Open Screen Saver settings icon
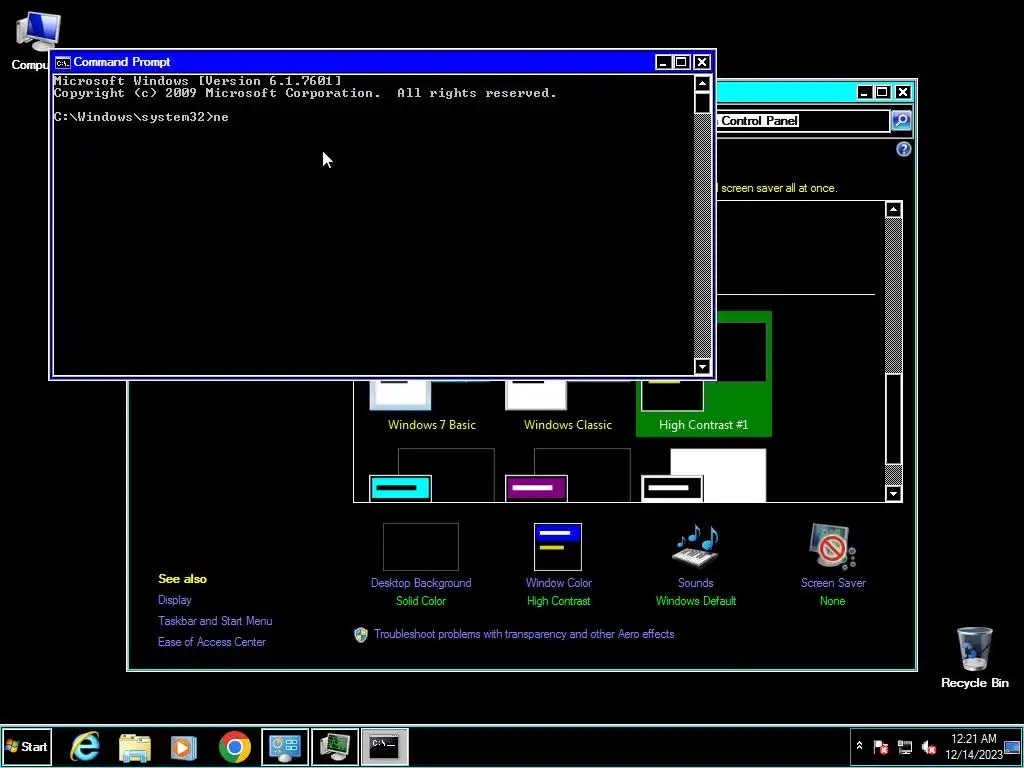 point(833,547)
